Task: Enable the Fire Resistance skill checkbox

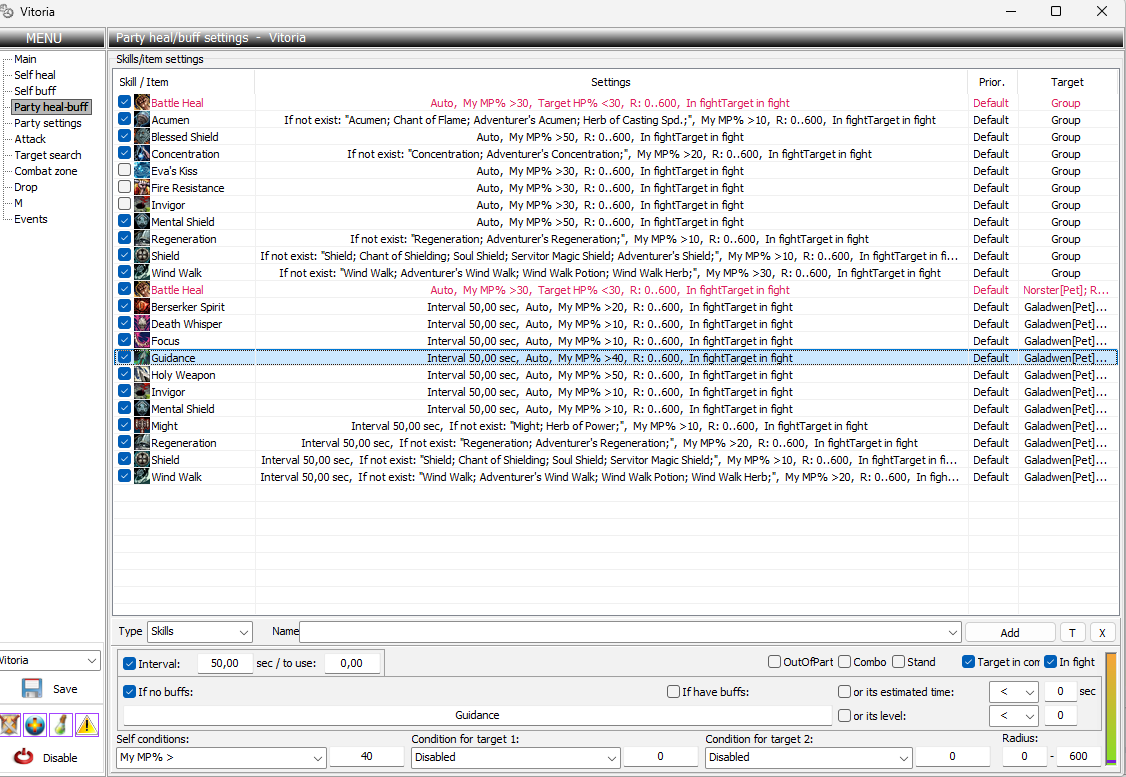Action: [124, 187]
